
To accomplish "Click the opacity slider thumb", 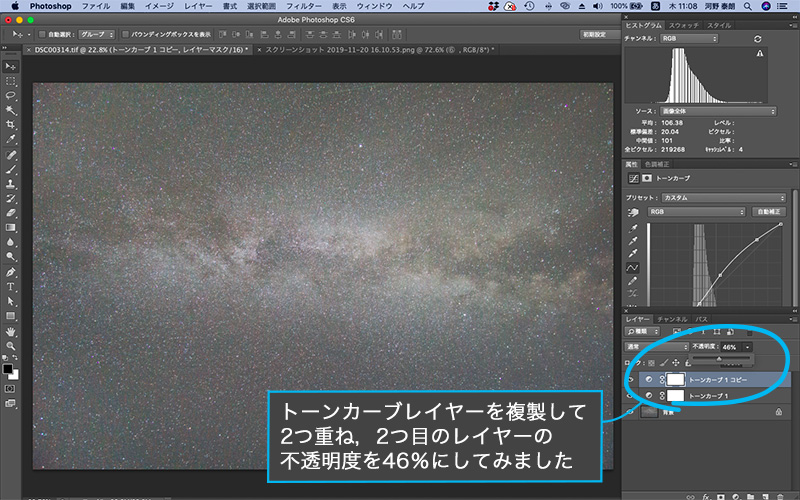I will click(719, 359).
